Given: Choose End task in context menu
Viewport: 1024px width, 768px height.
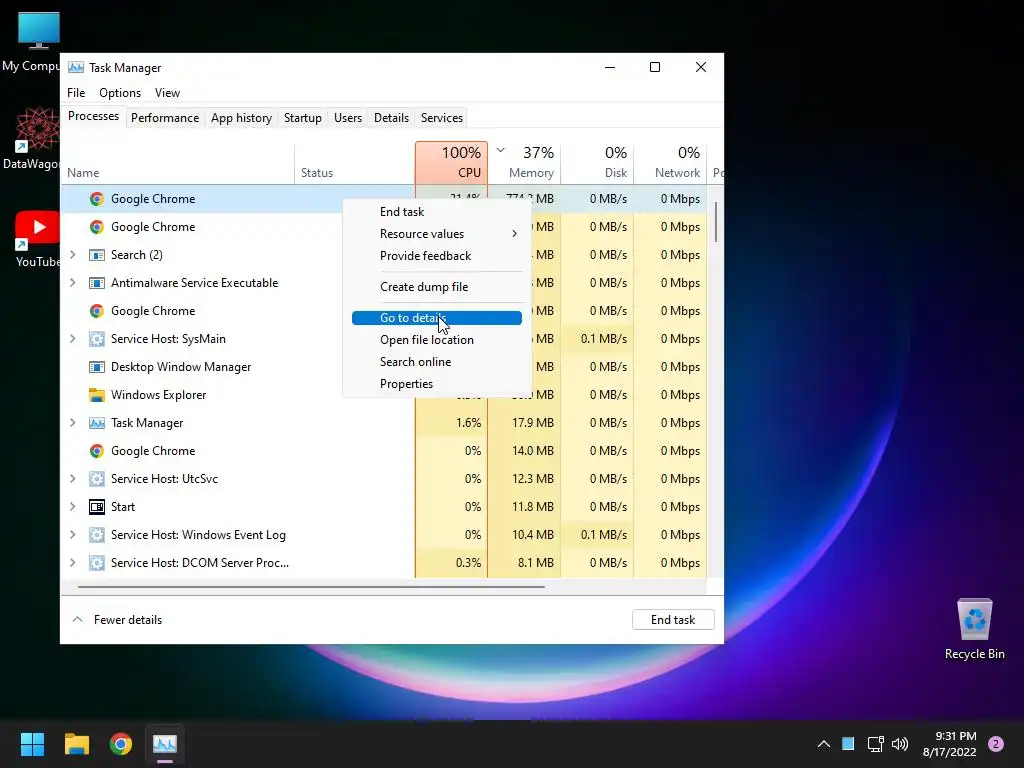Looking at the screenshot, I should point(436,212).
